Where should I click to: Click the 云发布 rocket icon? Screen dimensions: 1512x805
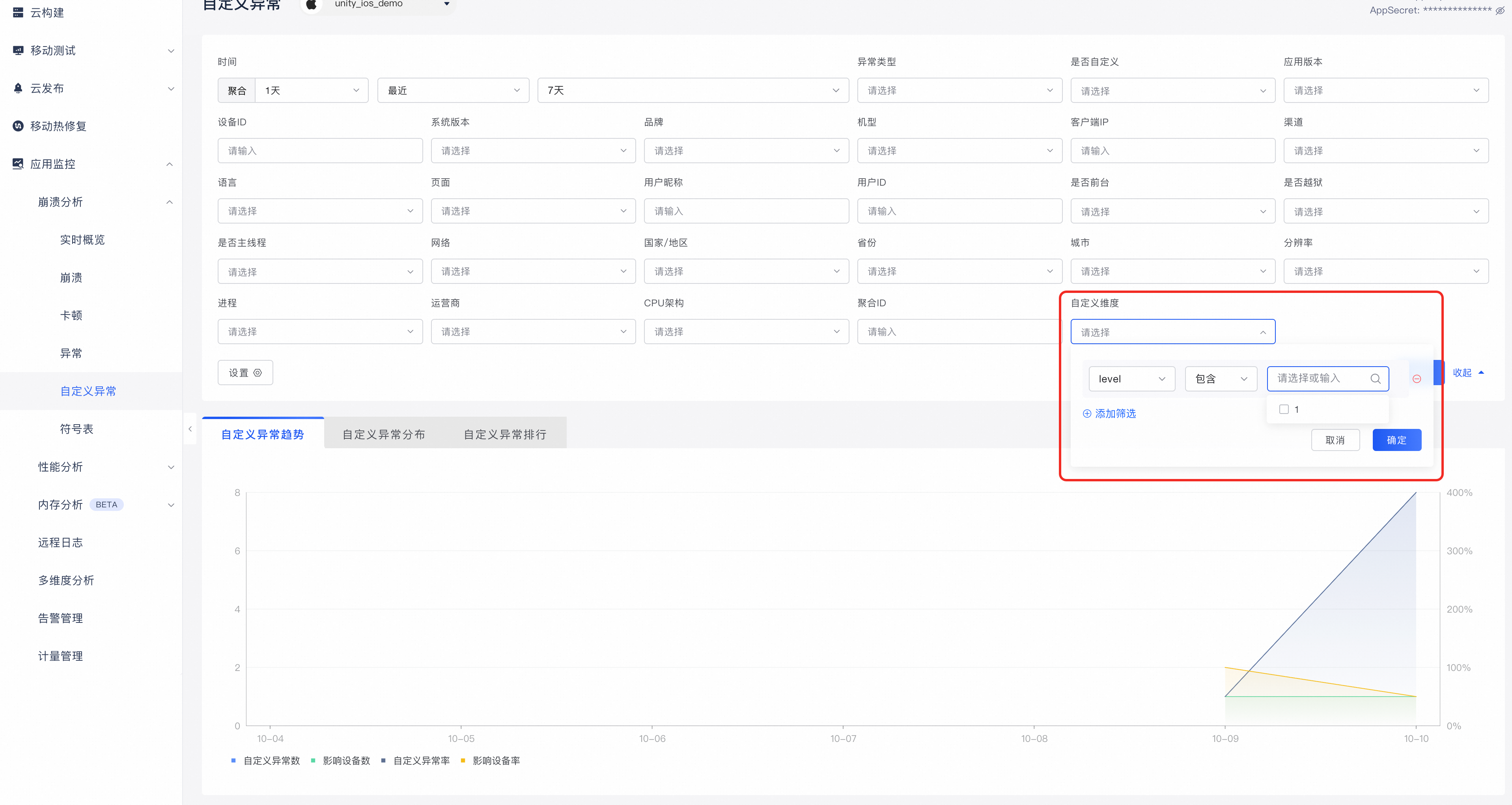click(18, 88)
